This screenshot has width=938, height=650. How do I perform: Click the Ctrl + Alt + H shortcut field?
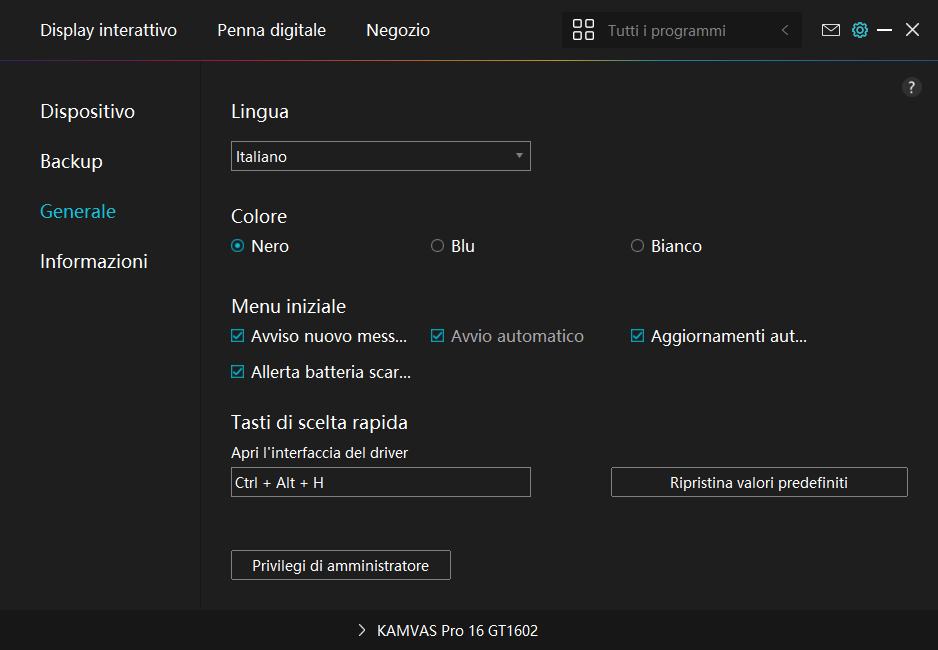380,482
